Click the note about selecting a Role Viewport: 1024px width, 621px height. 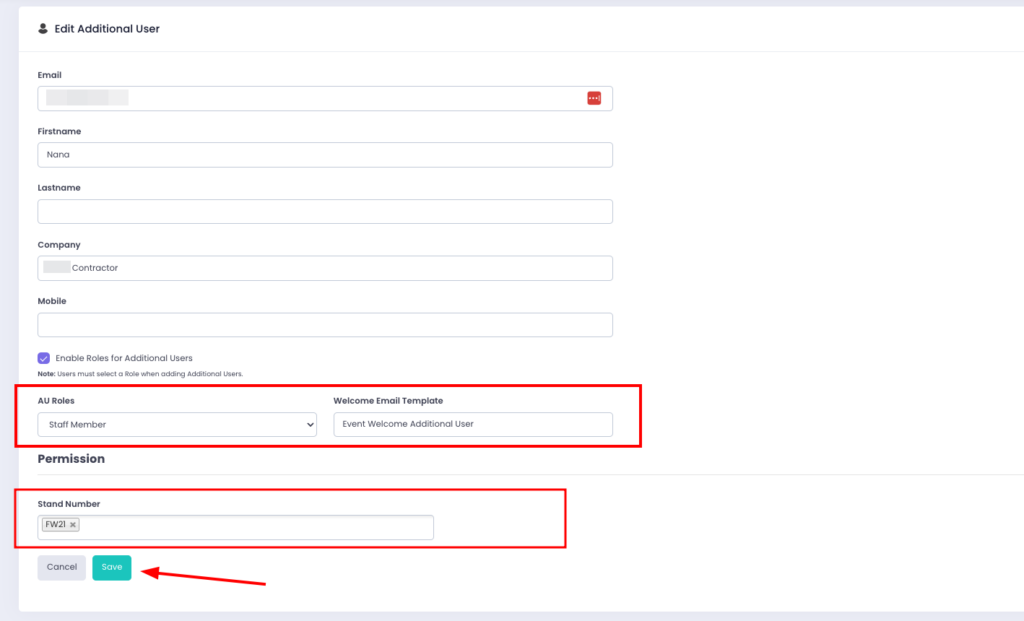tap(140, 374)
